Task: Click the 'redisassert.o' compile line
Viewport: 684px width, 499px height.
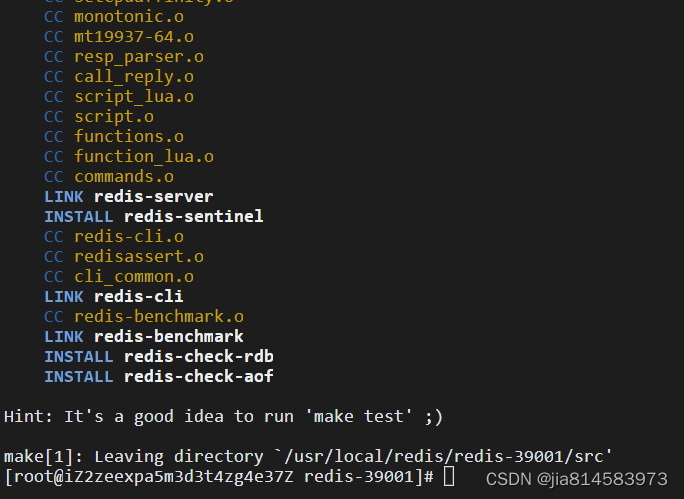Action: pyautogui.click(x=124, y=257)
